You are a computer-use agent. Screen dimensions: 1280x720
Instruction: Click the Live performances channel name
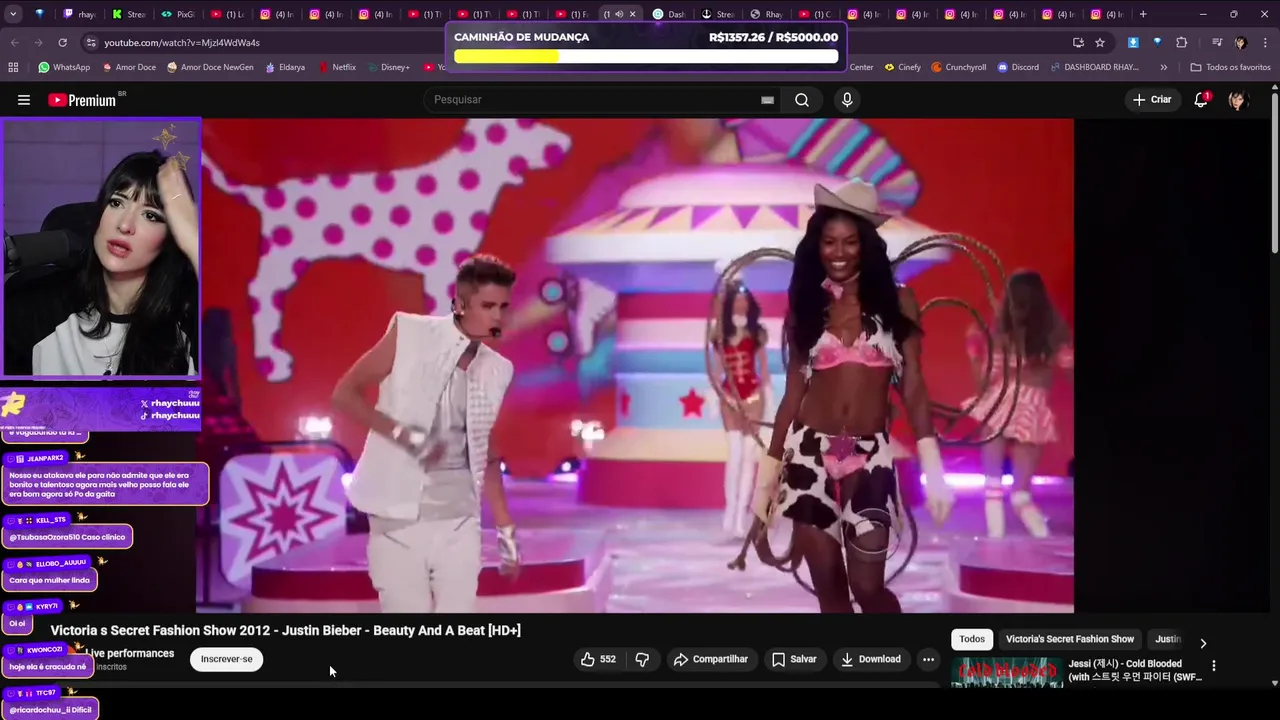tap(130, 653)
